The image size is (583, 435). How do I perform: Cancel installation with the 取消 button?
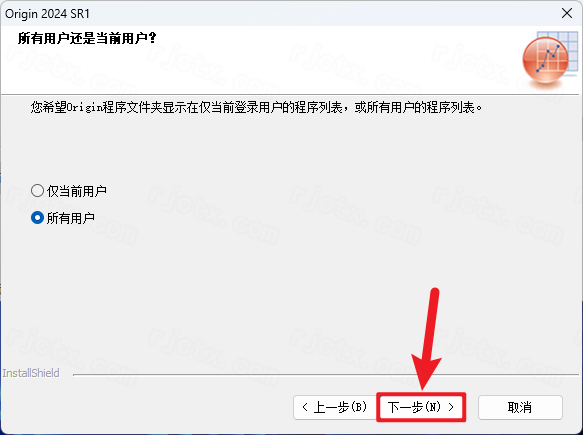pos(520,407)
